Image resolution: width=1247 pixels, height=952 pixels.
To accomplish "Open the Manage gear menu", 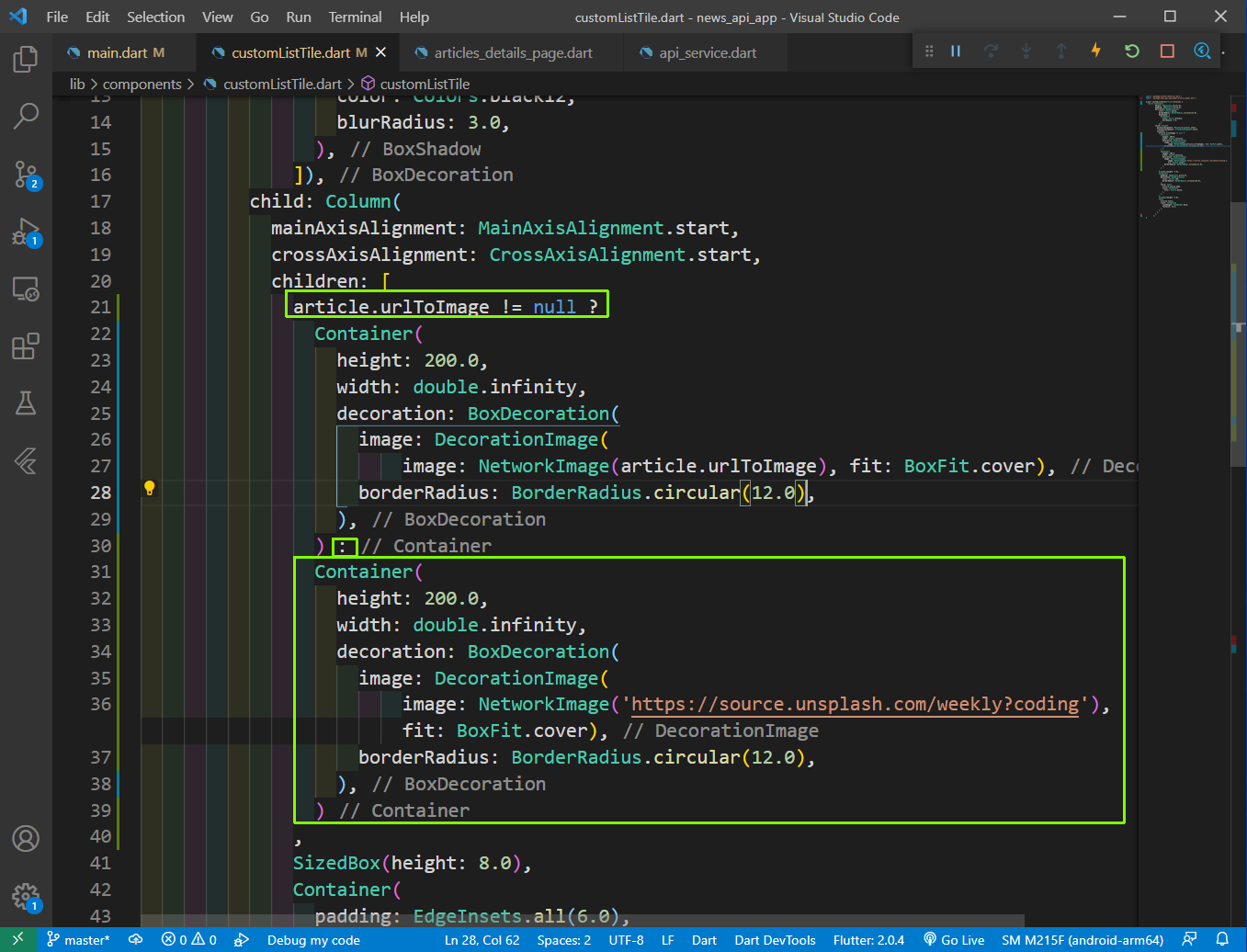I will pos(26,897).
